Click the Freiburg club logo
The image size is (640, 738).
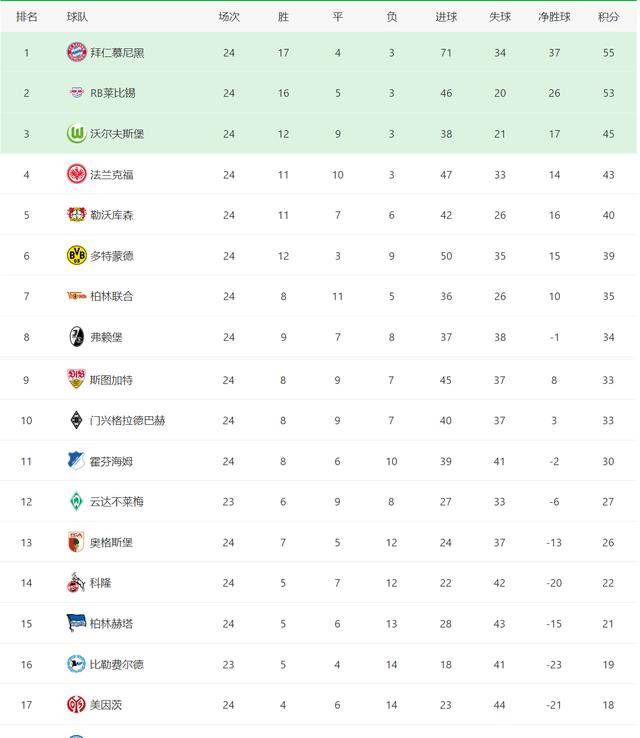[x=77, y=337]
